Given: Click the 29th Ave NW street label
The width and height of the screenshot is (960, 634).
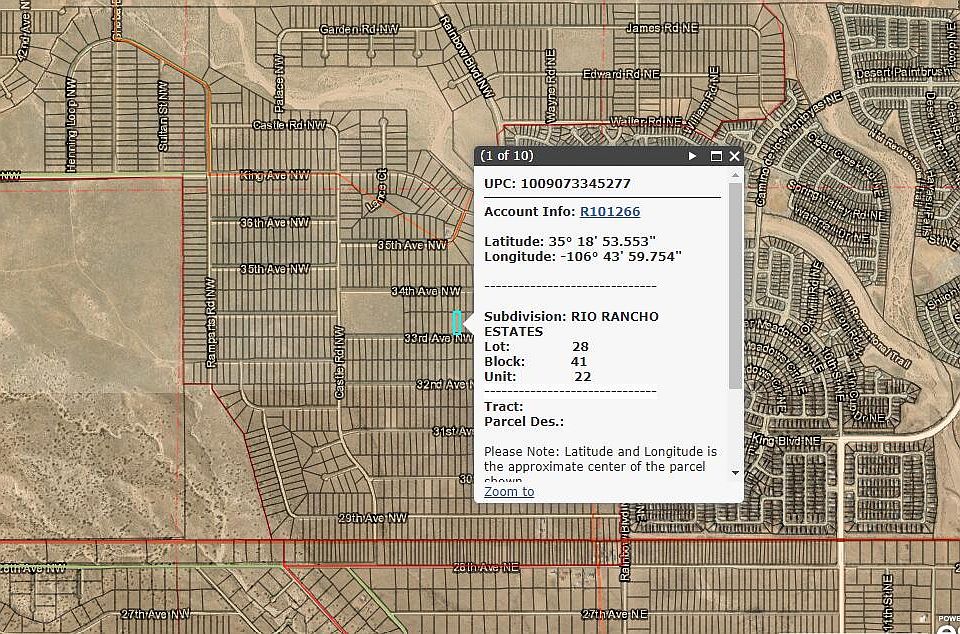Looking at the screenshot, I should (373, 518).
